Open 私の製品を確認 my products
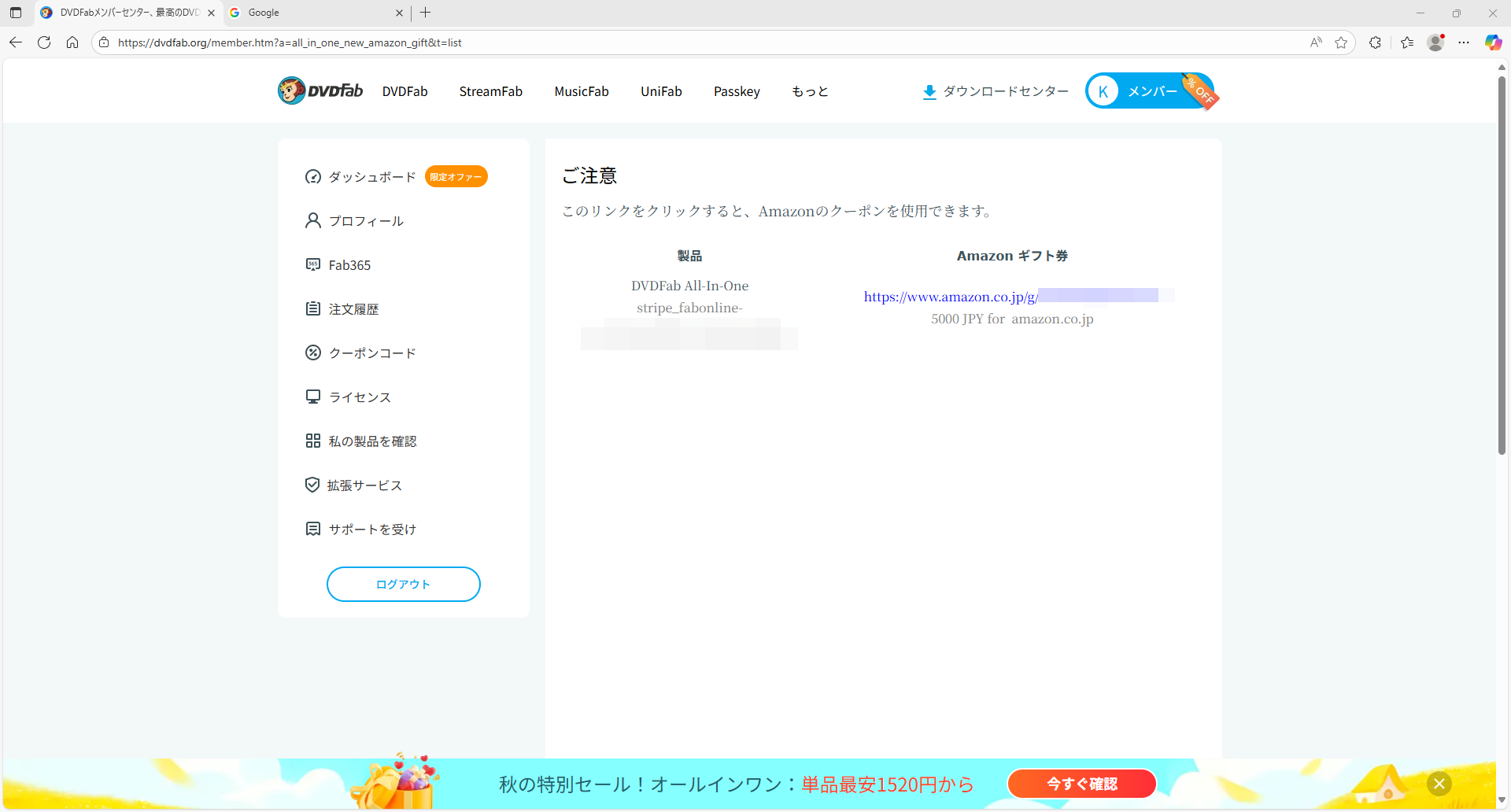 pos(372,441)
